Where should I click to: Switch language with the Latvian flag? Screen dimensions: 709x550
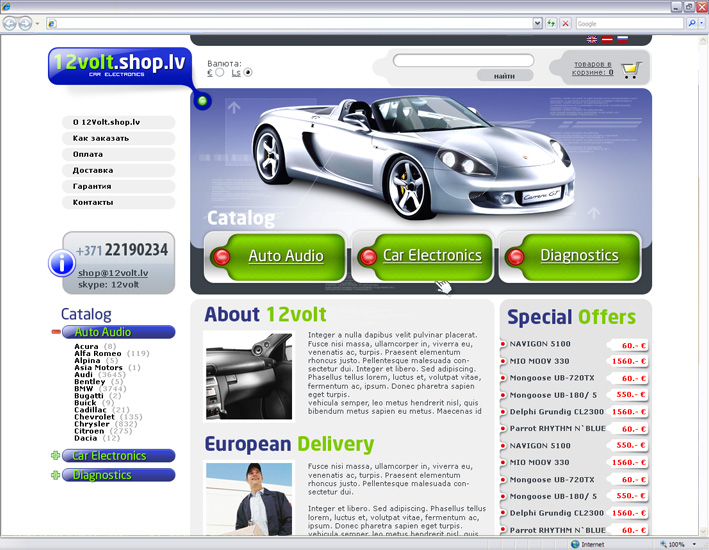click(x=607, y=39)
